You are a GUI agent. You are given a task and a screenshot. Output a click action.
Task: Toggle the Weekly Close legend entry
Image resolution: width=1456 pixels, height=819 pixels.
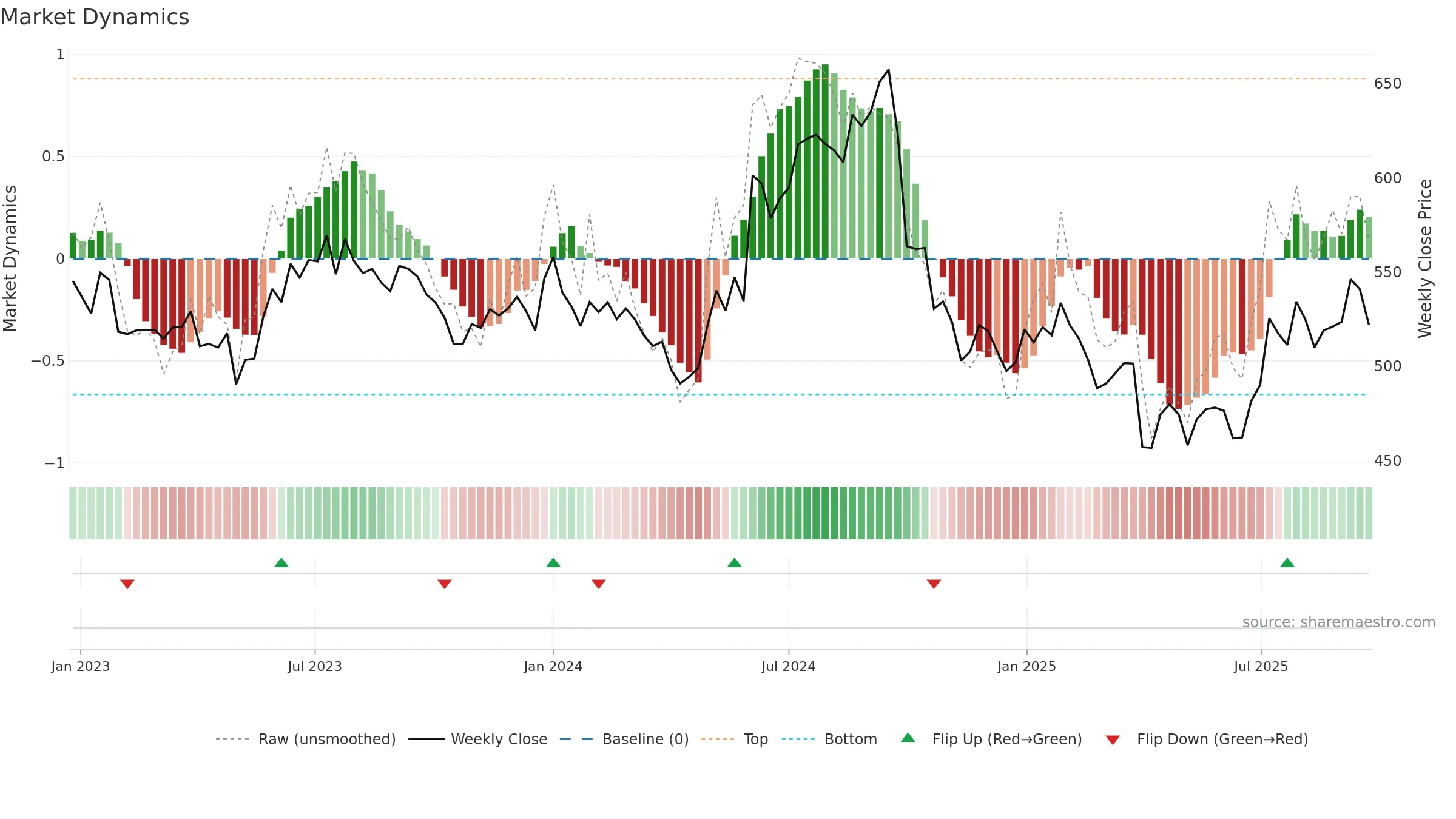[x=477, y=739]
